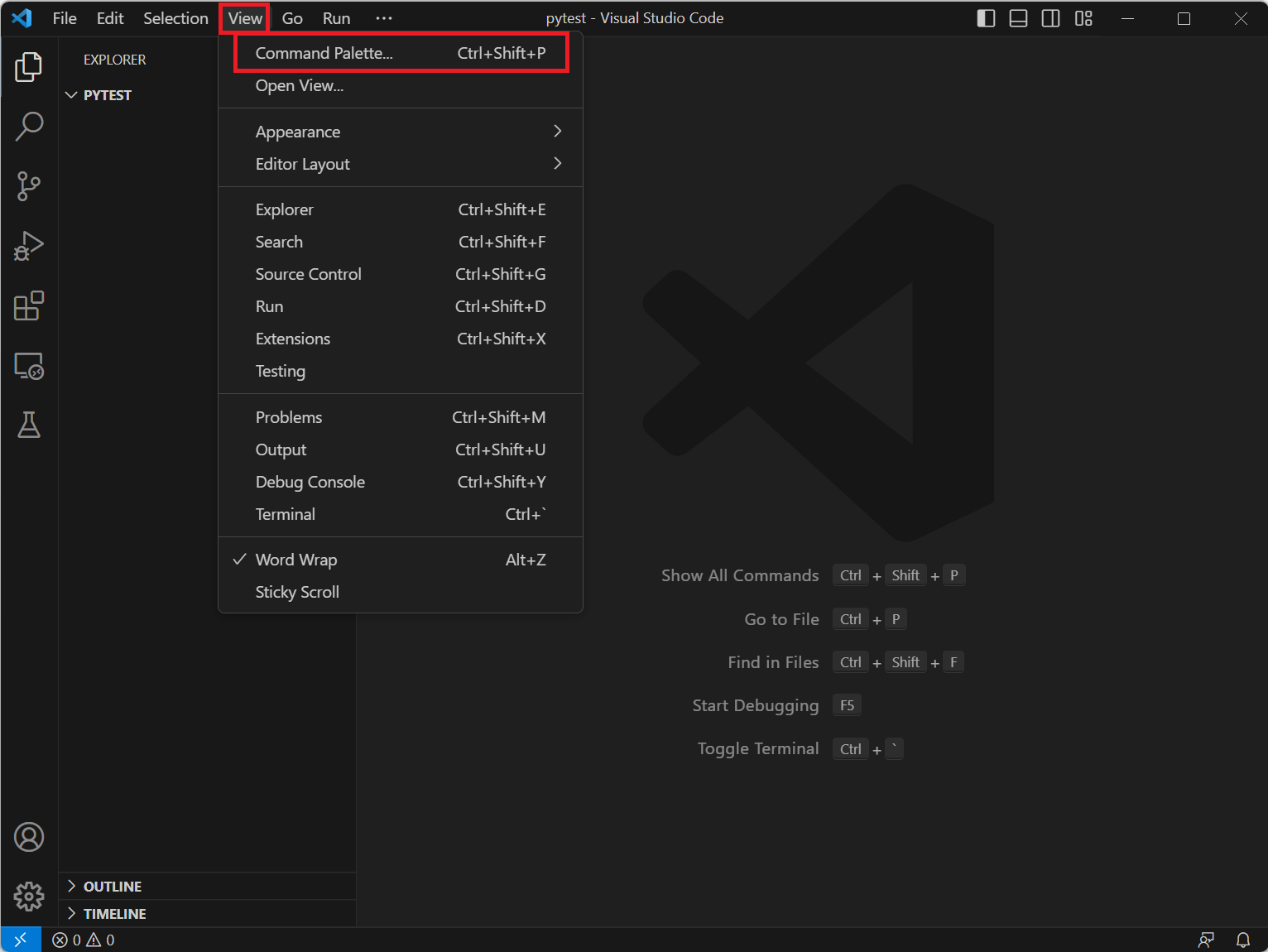Choose Terminal in the View menu
This screenshot has height=952, width=1268.
[x=286, y=514]
